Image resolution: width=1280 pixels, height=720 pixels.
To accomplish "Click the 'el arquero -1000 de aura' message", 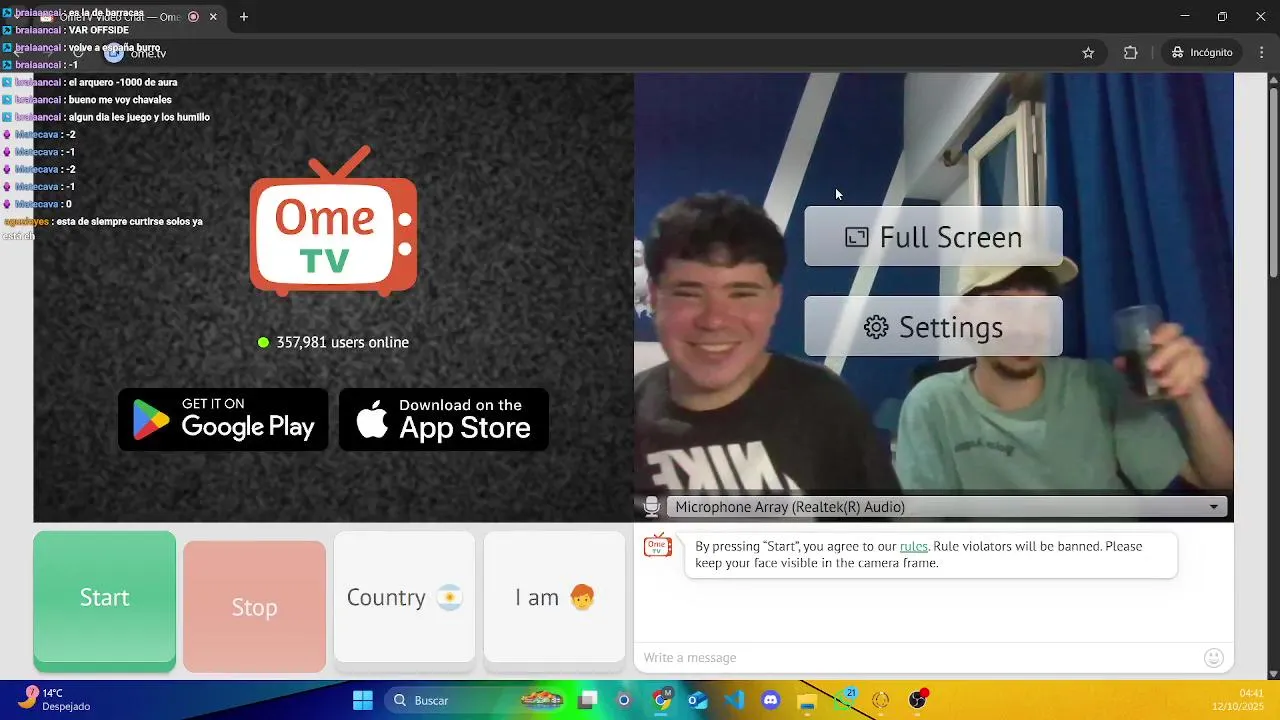I will pyautogui.click(x=123, y=82).
